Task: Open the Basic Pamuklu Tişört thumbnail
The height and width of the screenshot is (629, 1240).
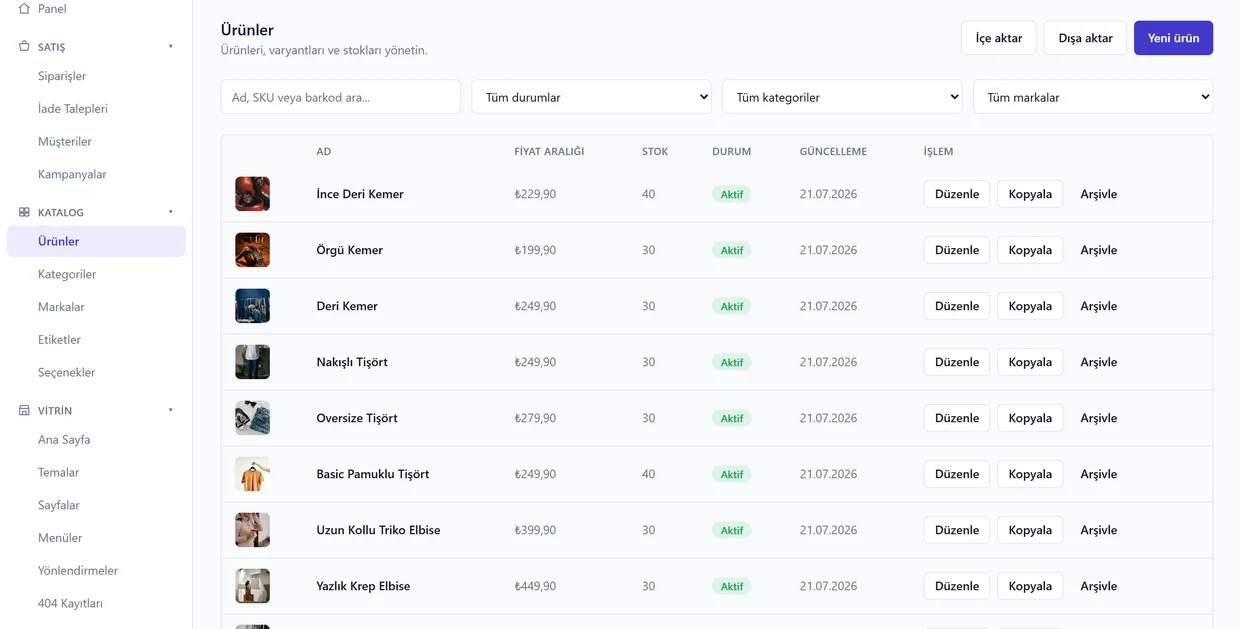Action: [252, 474]
